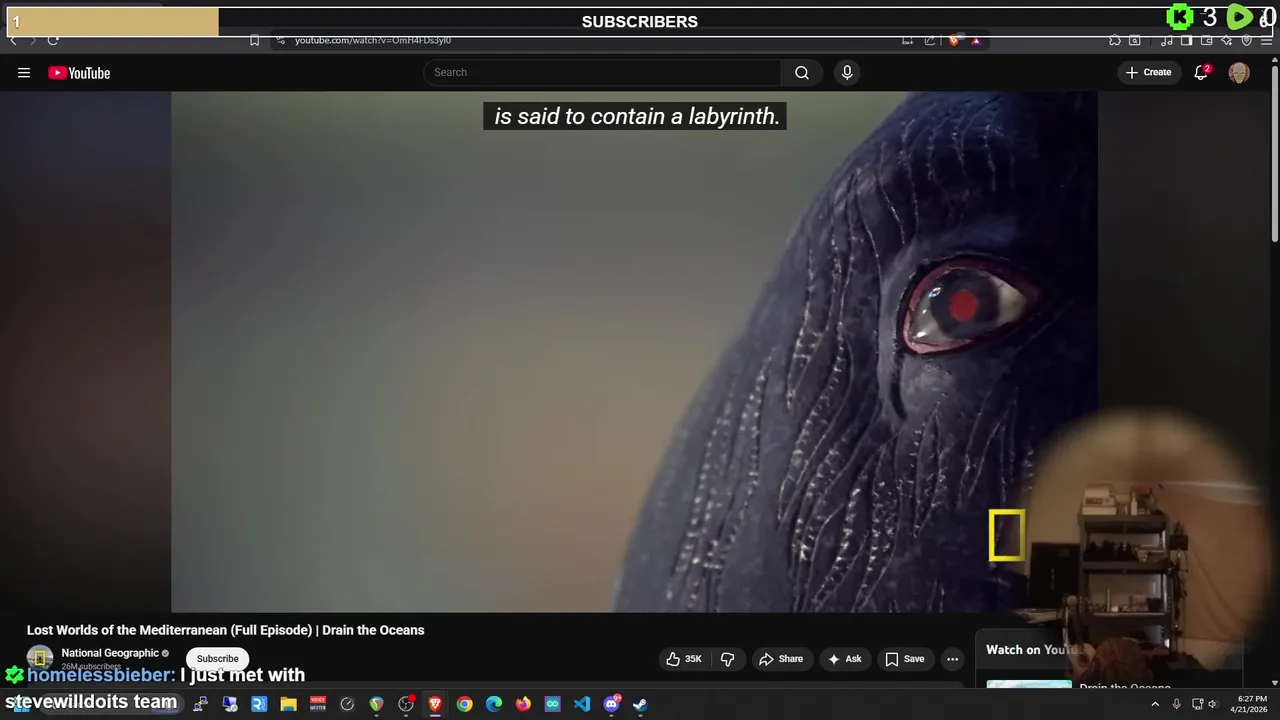Dislike the video with thumbs-down
This screenshot has width=1280, height=720.
[728, 659]
